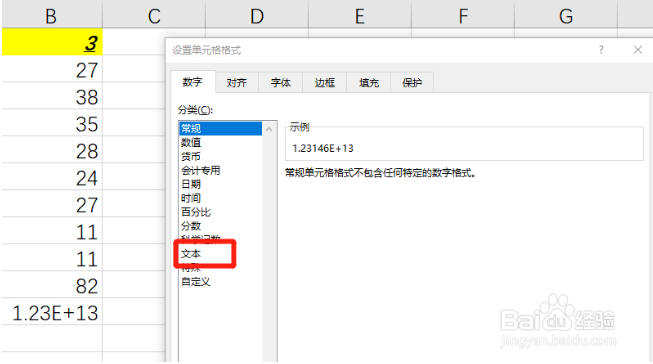Screen dimensions: 653x364
Task: Pick 会计专用 category
Action: tap(201, 170)
